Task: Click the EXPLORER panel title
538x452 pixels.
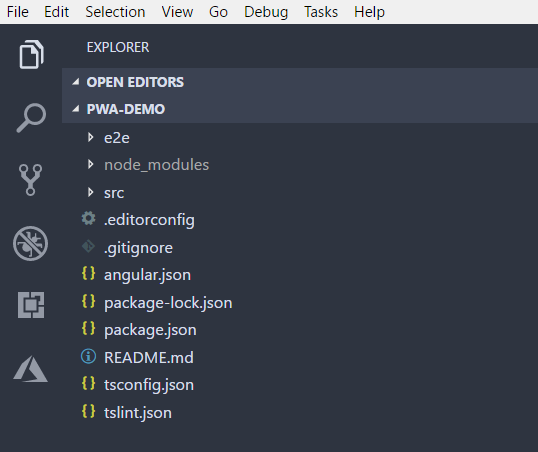Action: click(118, 47)
